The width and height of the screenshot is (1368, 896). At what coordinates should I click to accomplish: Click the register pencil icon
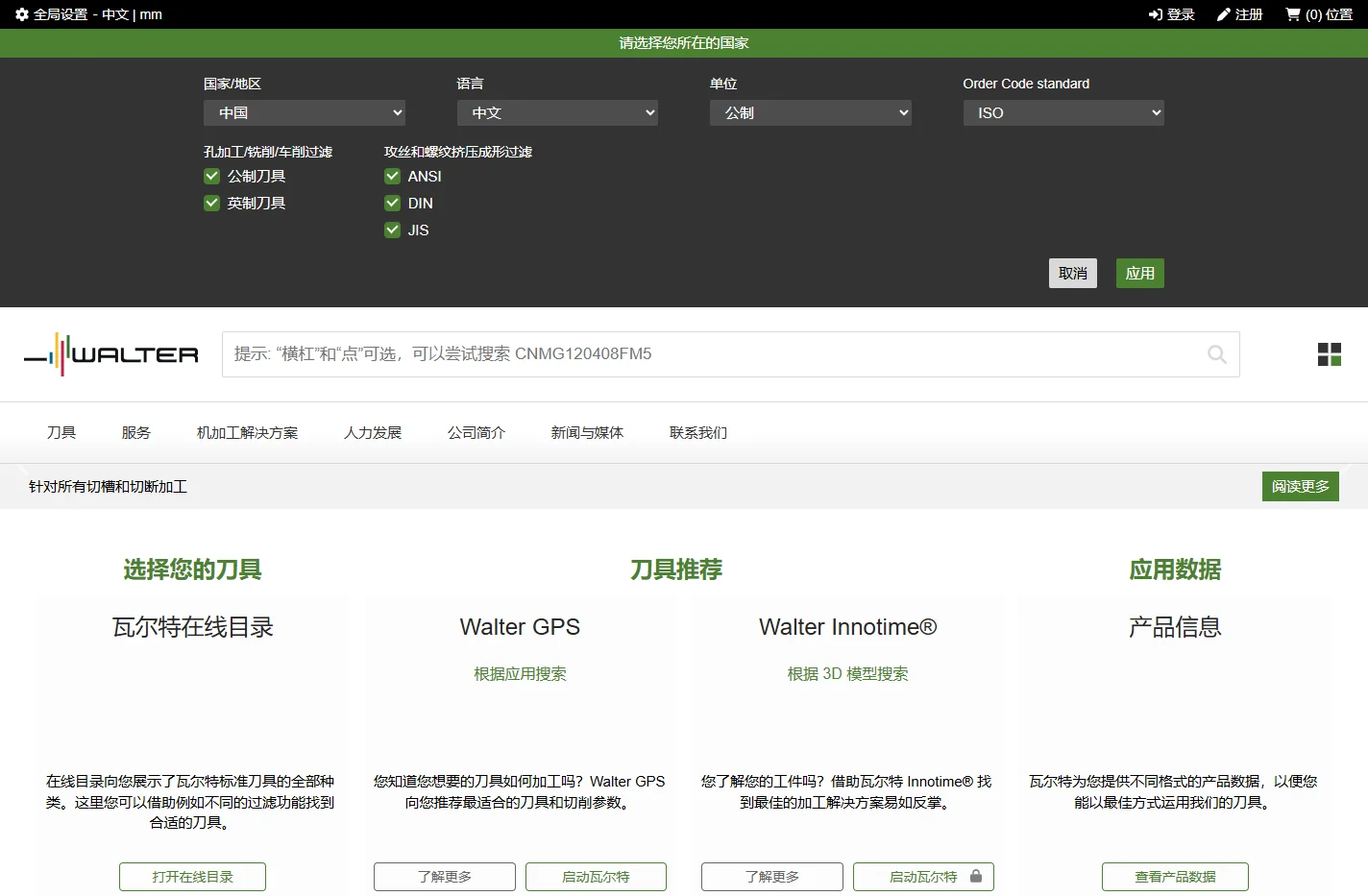coord(1223,14)
